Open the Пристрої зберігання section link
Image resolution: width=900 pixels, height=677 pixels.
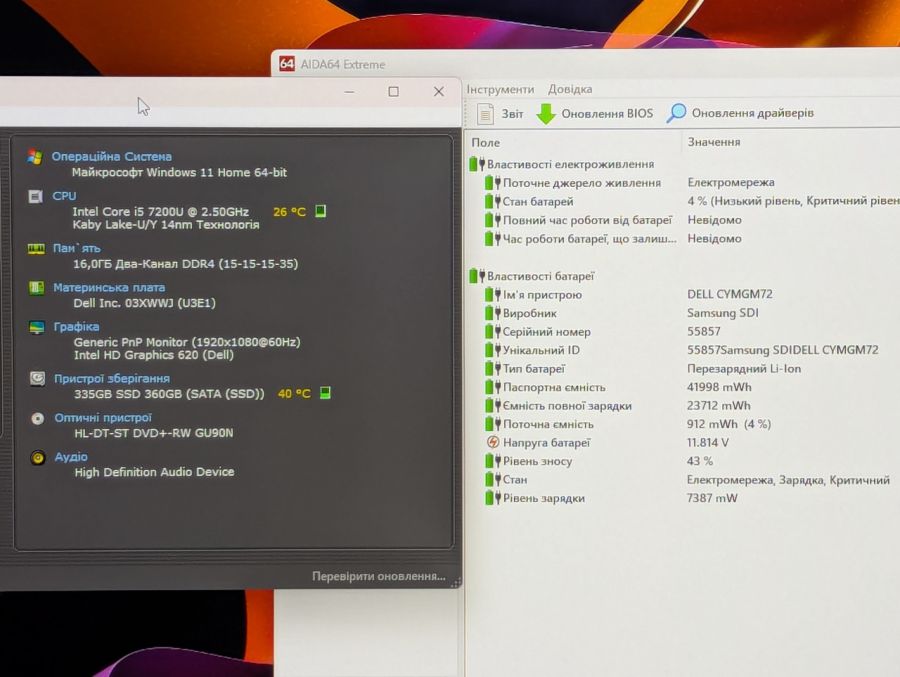(112, 378)
